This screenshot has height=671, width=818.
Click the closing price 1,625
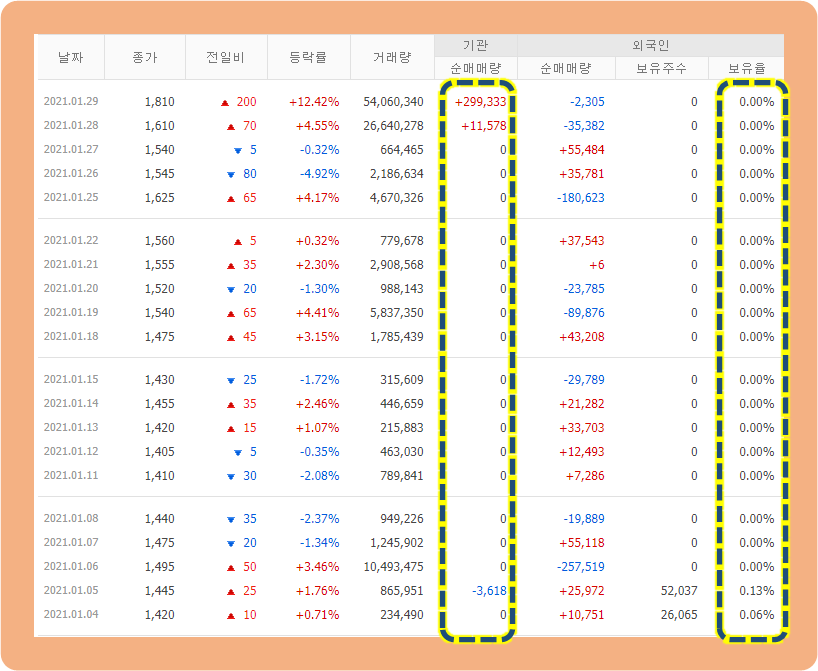coord(160,198)
